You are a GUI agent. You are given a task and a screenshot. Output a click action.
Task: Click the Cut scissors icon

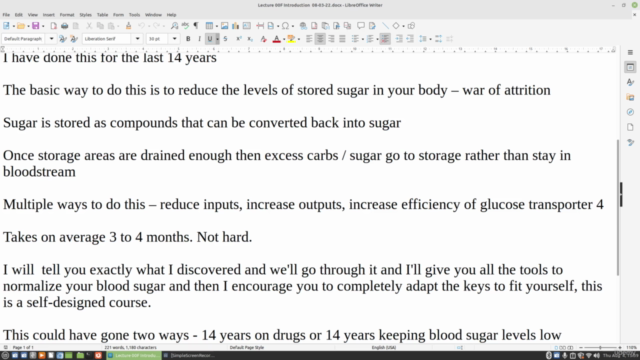89,26
